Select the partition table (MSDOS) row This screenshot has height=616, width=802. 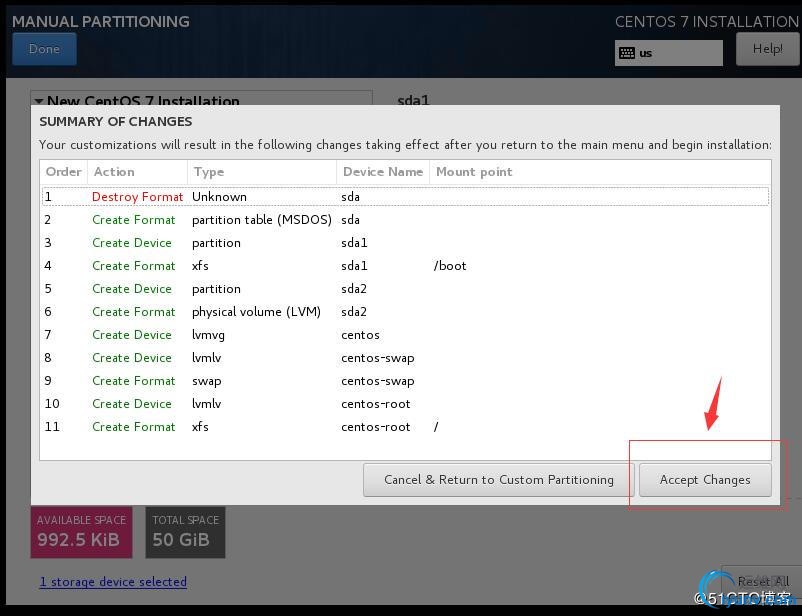(x=405, y=219)
